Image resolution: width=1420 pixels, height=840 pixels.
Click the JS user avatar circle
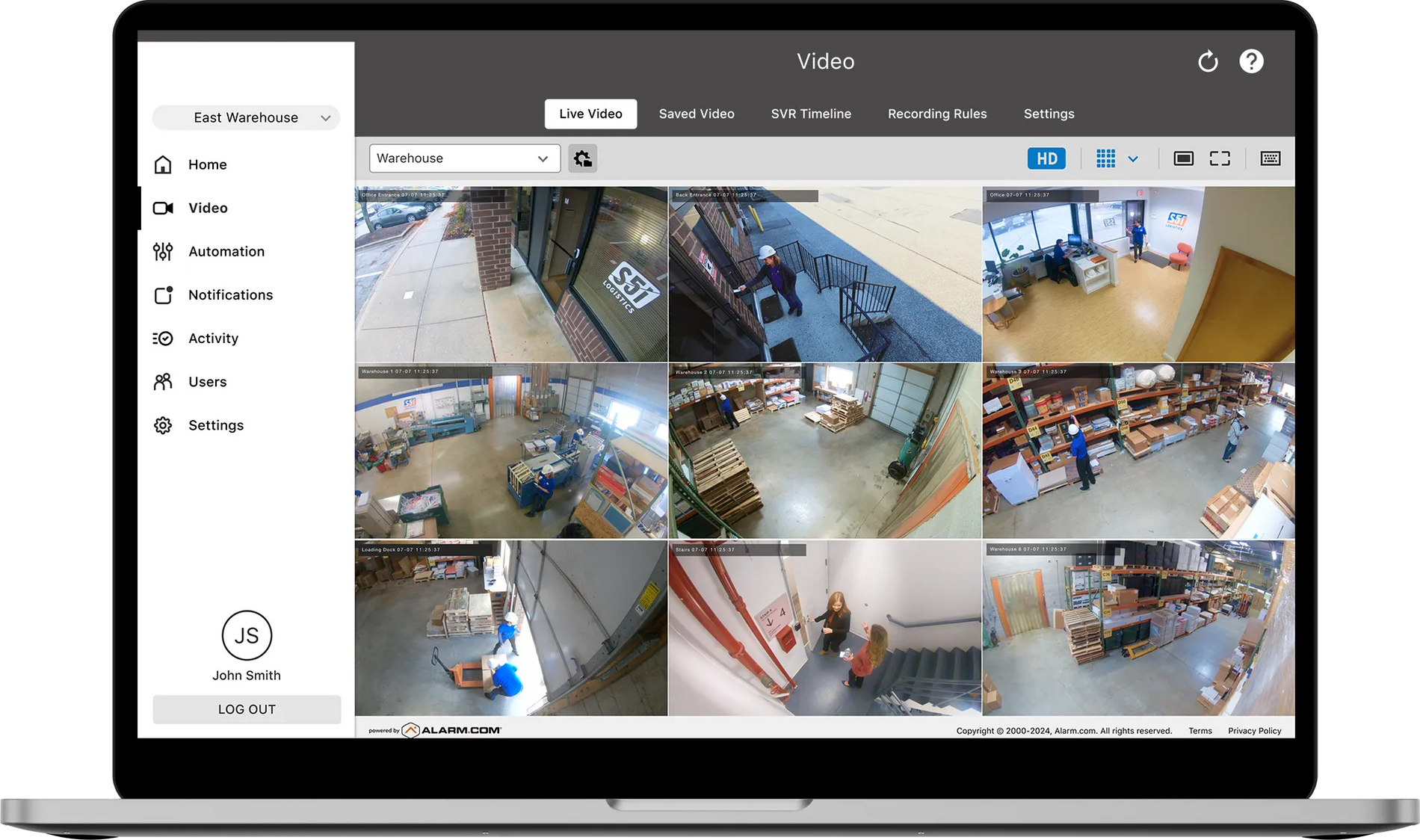[x=247, y=635]
